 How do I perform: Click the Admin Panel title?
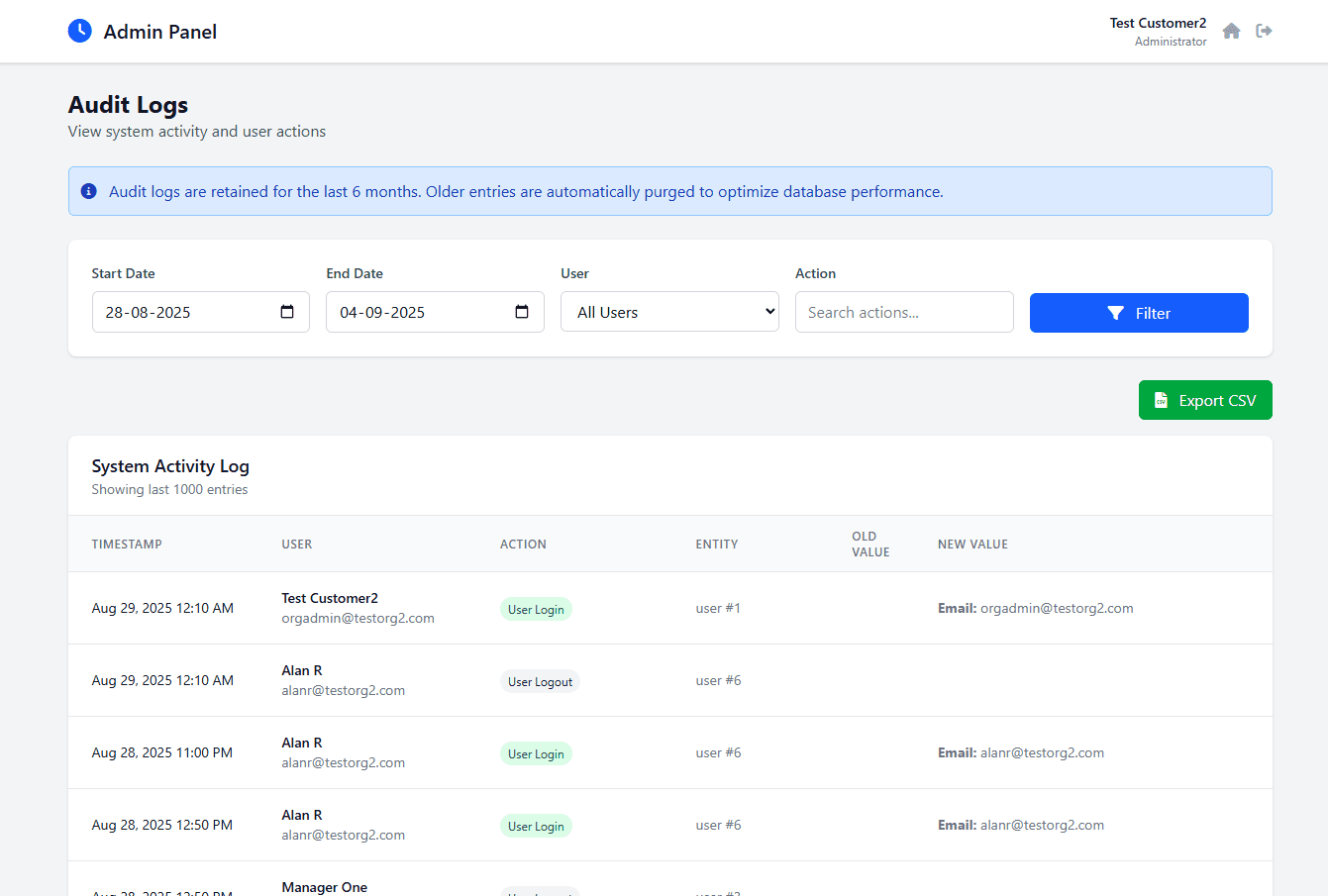pyautogui.click(x=159, y=31)
